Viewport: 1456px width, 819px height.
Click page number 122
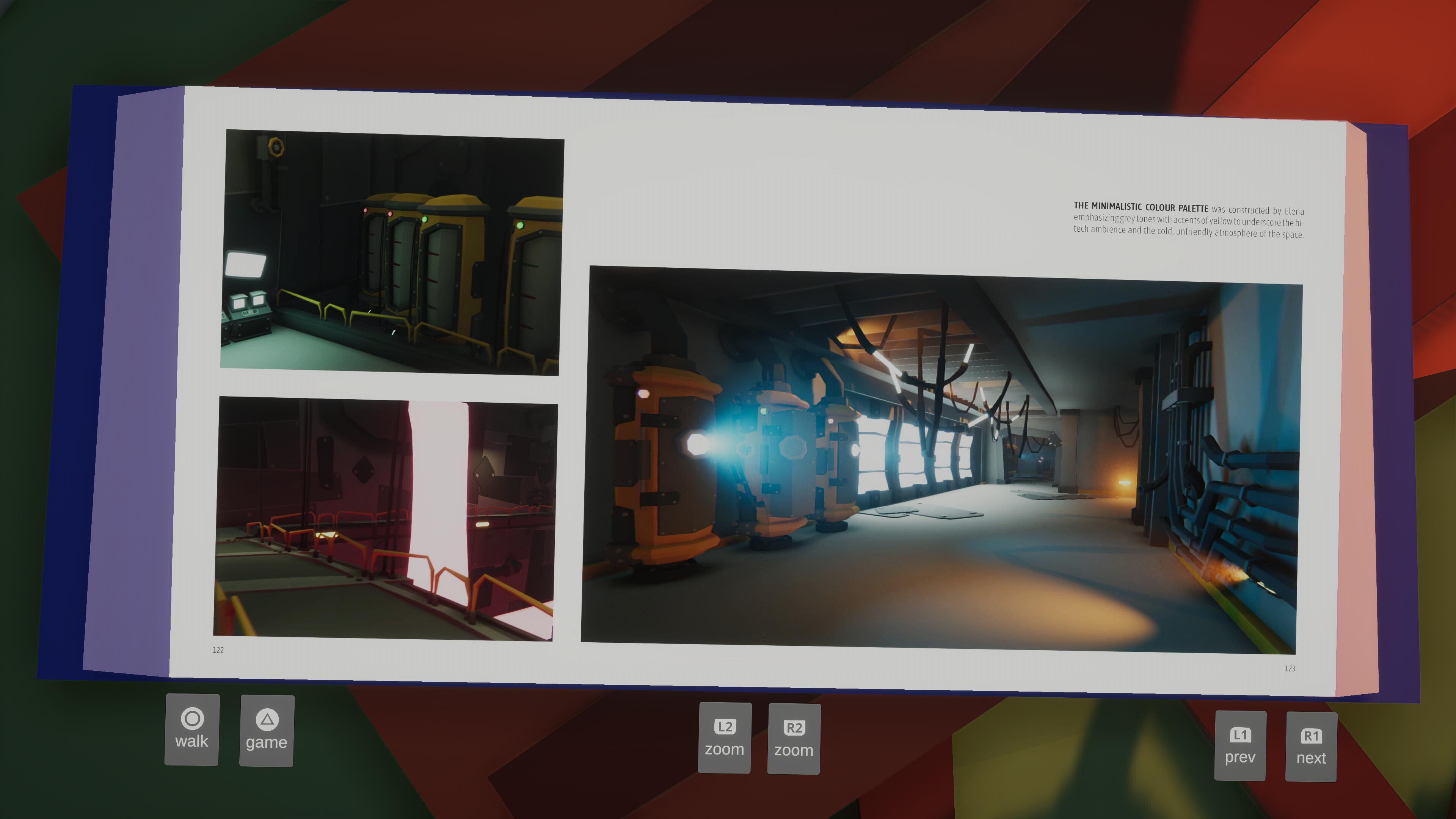click(x=218, y=650)
